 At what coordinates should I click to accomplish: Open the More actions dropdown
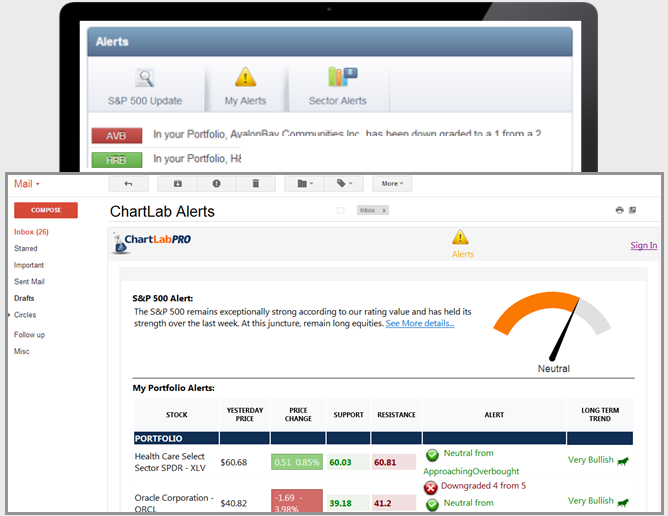[x=392, y=184]
